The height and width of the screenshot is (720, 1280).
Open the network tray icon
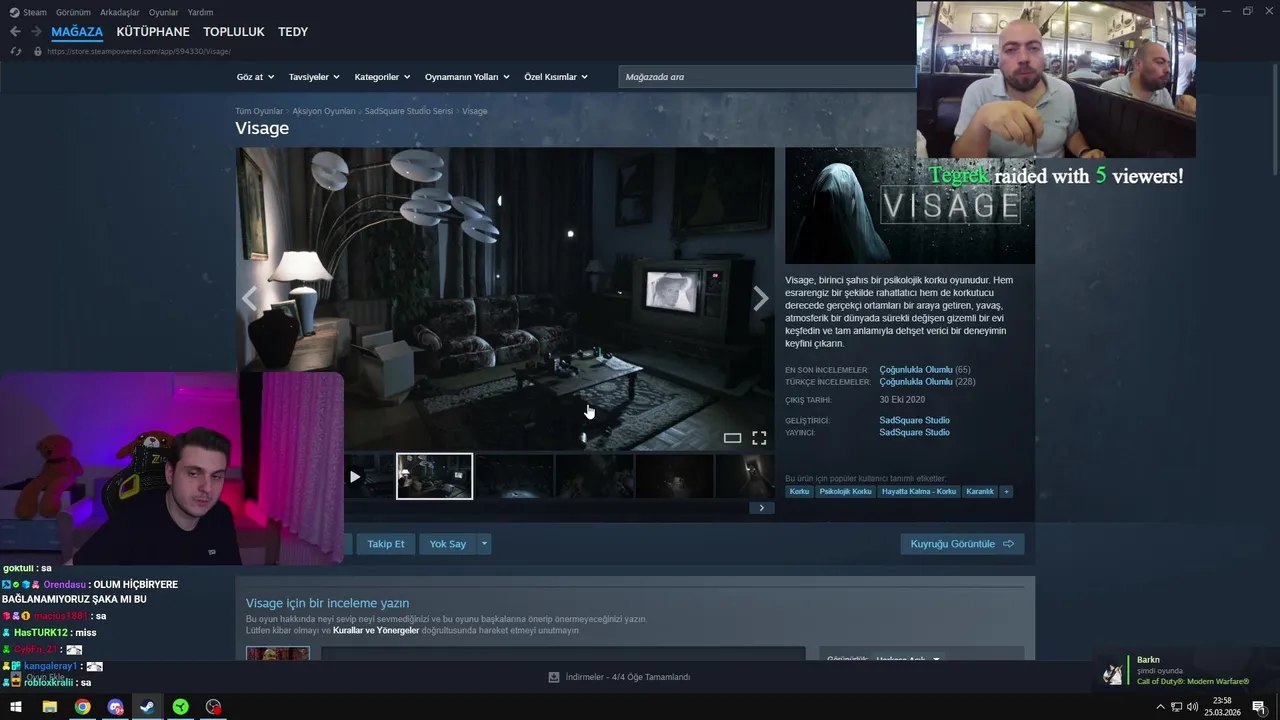pos(1176,707)
